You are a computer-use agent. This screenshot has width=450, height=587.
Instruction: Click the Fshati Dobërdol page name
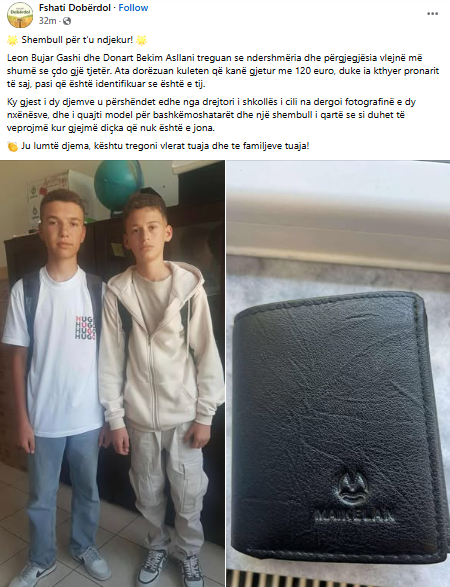click(x=75, y=7)
